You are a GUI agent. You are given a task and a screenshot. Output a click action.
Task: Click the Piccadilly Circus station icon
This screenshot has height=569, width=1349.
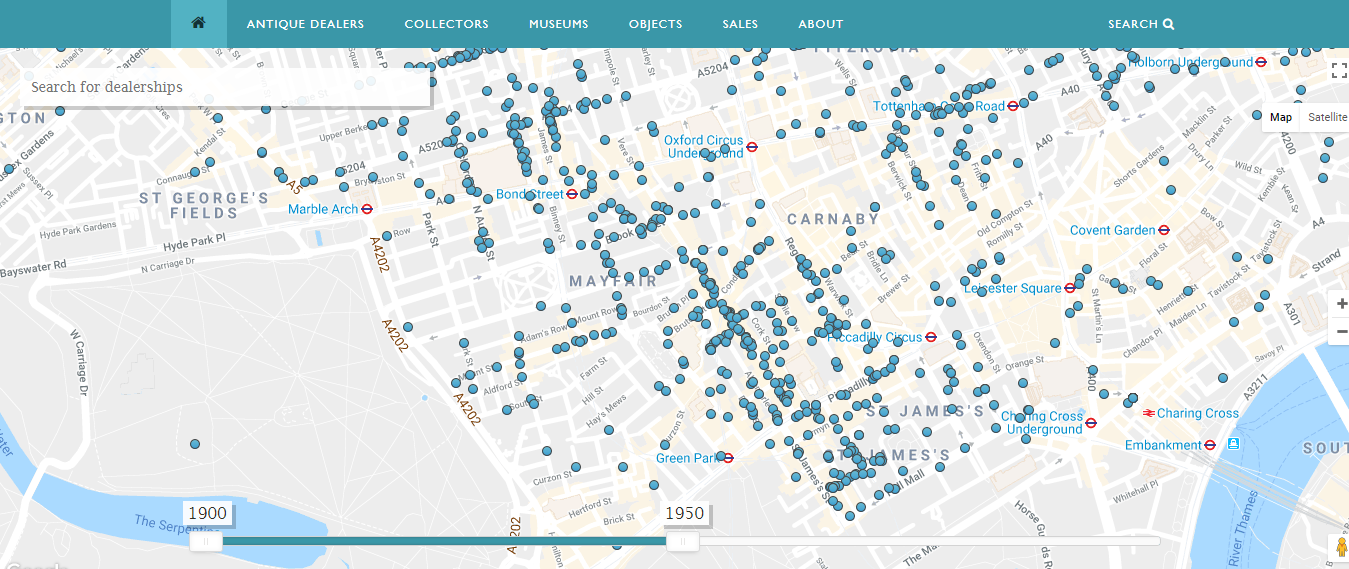point(931,337)
